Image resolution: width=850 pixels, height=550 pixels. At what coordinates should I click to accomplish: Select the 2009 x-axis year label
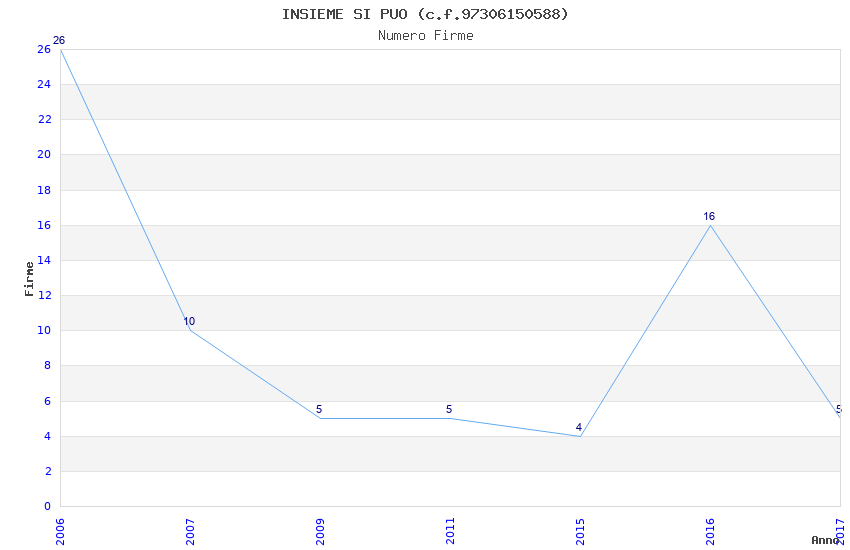(x=320, y=530)
